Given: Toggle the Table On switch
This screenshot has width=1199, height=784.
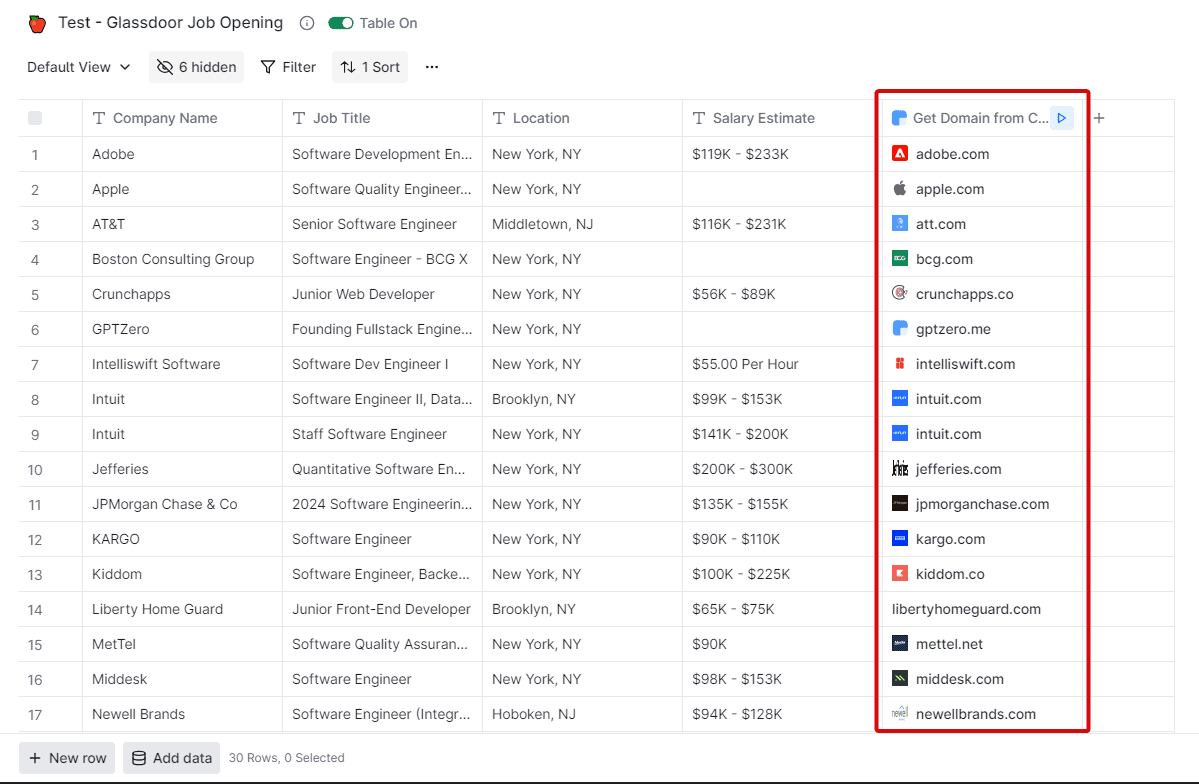Looking at the screenshot, I should tap(341, 23).
